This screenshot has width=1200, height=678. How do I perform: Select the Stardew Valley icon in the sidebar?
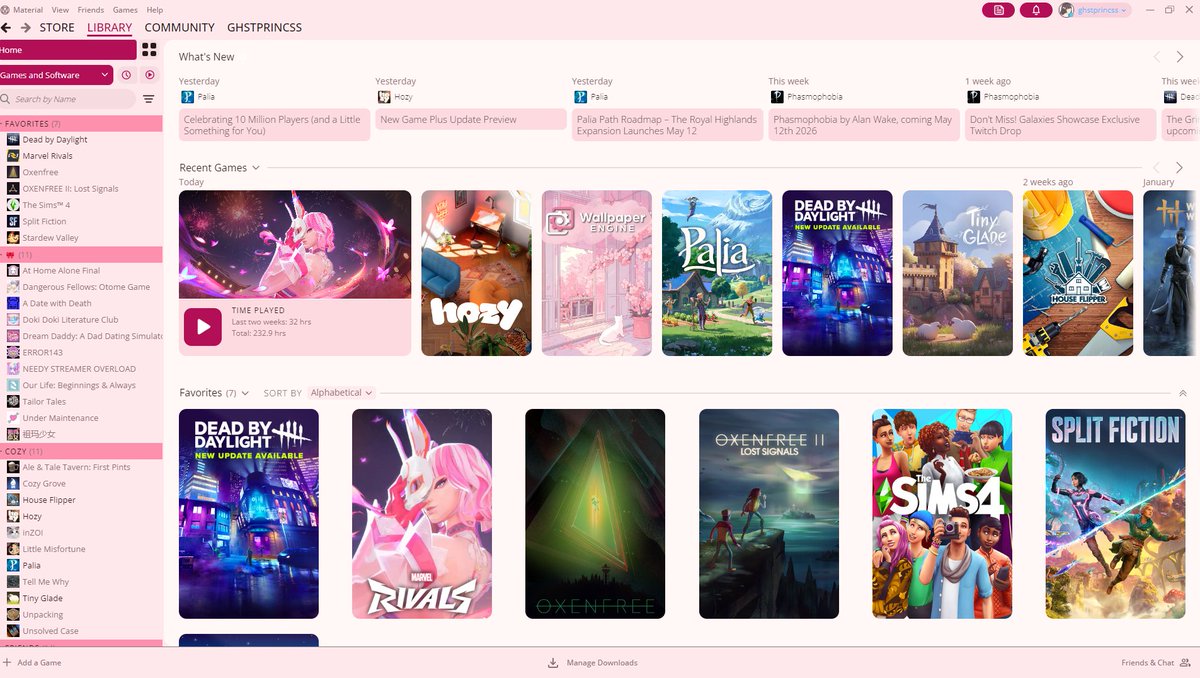pos(13,238)
